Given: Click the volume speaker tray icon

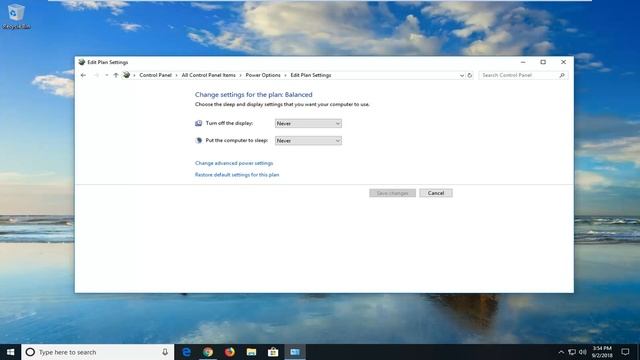Looking at the screenshot, I should (x=582, y=352).
